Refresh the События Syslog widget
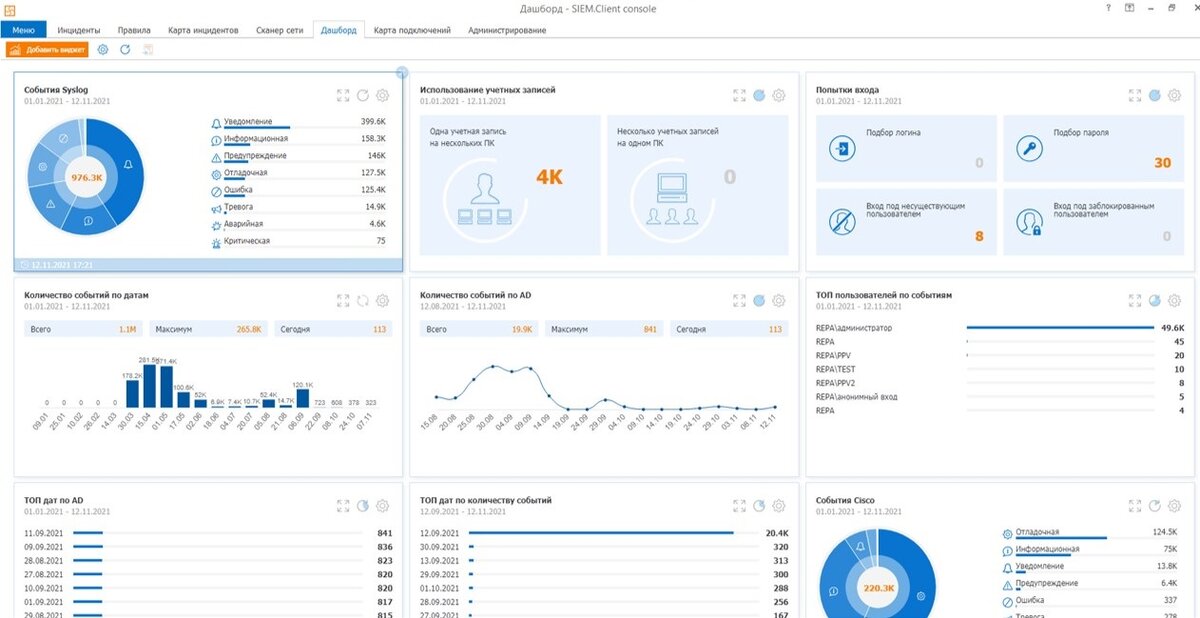The height and width of the screenshot is (618, 1200). [363, 95]
